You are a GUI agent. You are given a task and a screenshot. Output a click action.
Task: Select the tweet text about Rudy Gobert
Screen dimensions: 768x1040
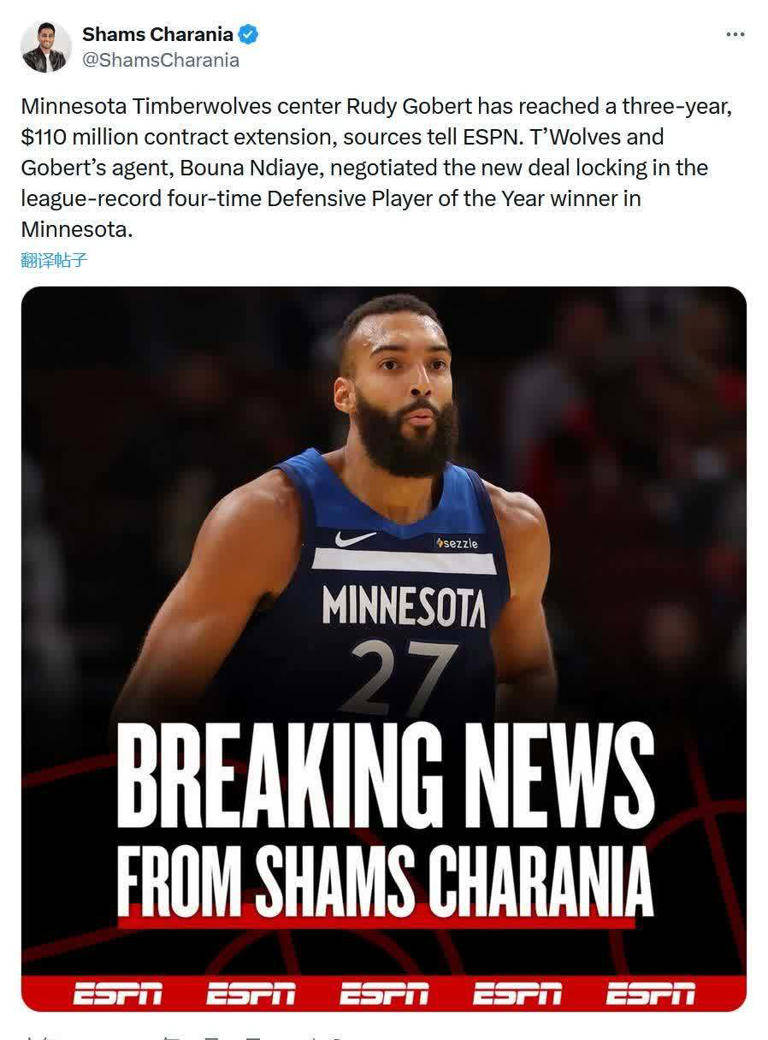pos(377,168)
